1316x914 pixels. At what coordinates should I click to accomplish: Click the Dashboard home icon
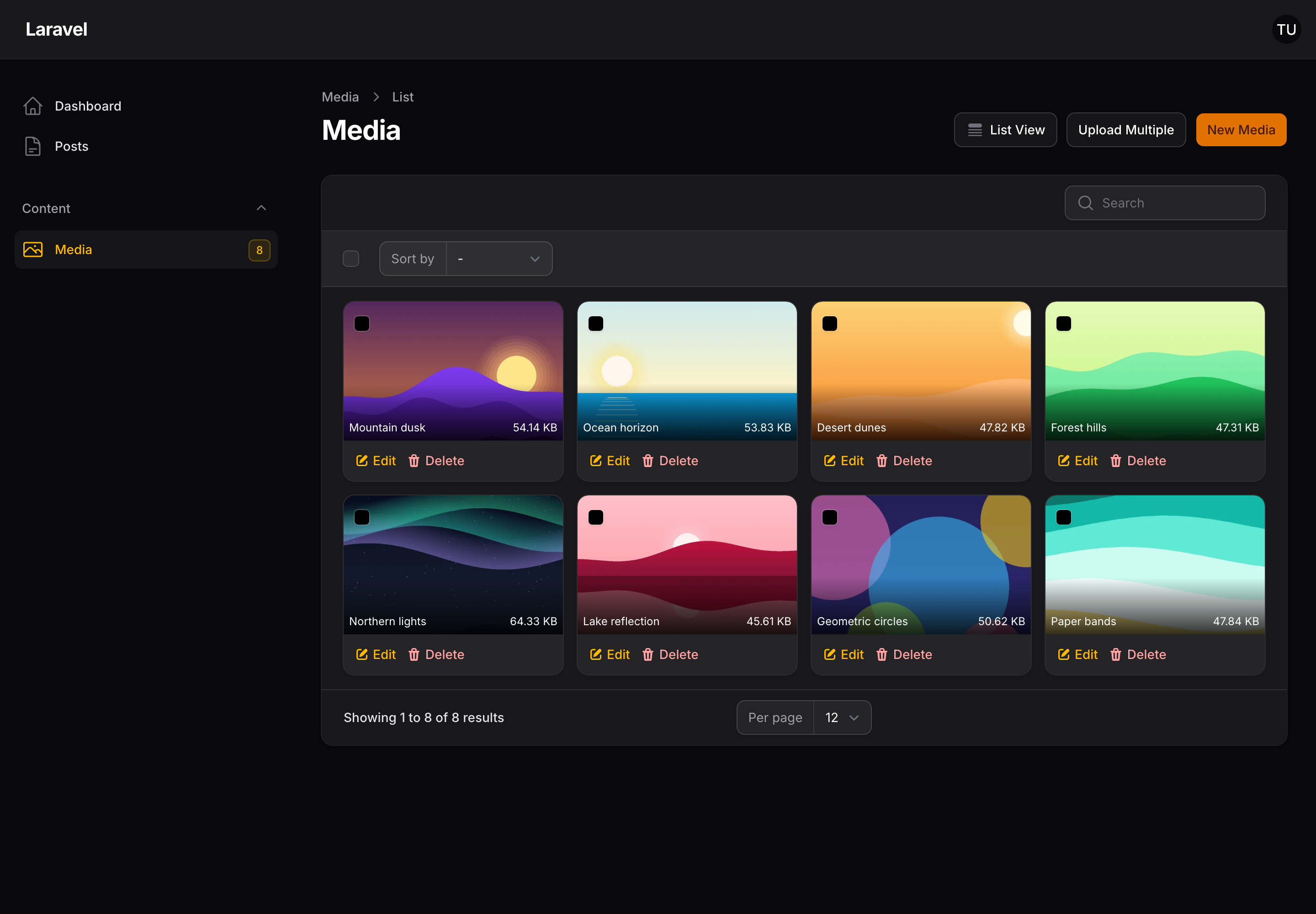tap(32, 106)
